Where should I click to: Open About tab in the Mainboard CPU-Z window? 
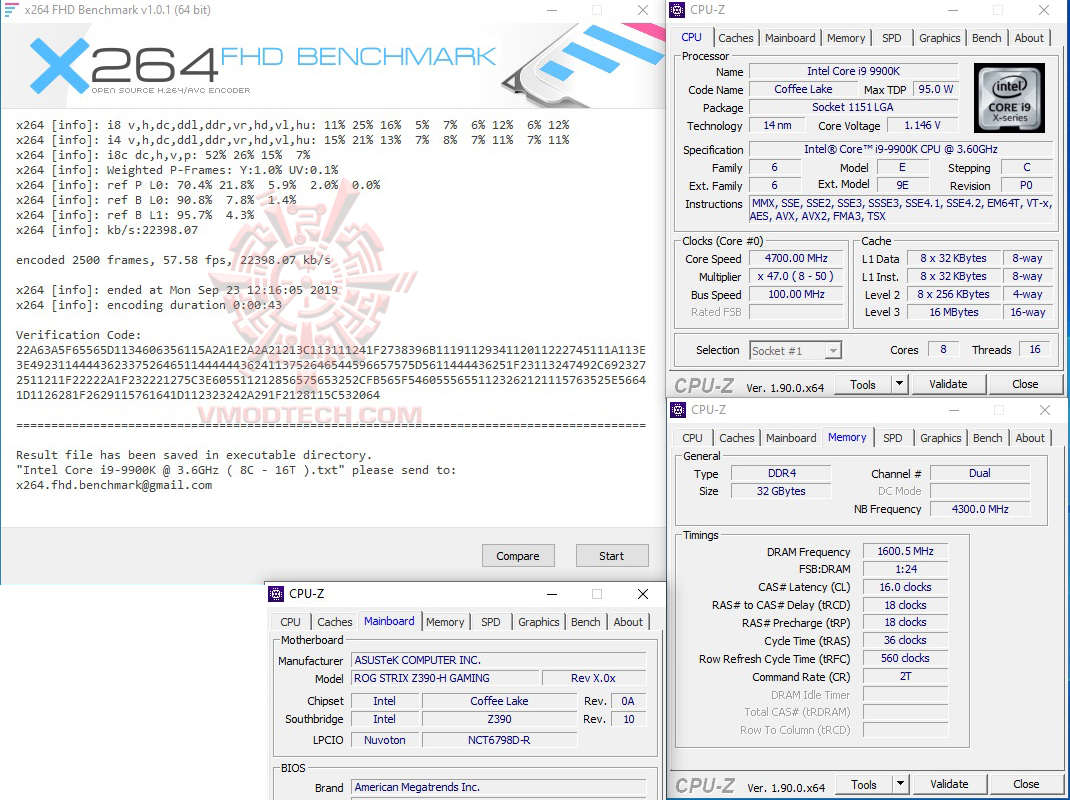click(x=628, y=622)
